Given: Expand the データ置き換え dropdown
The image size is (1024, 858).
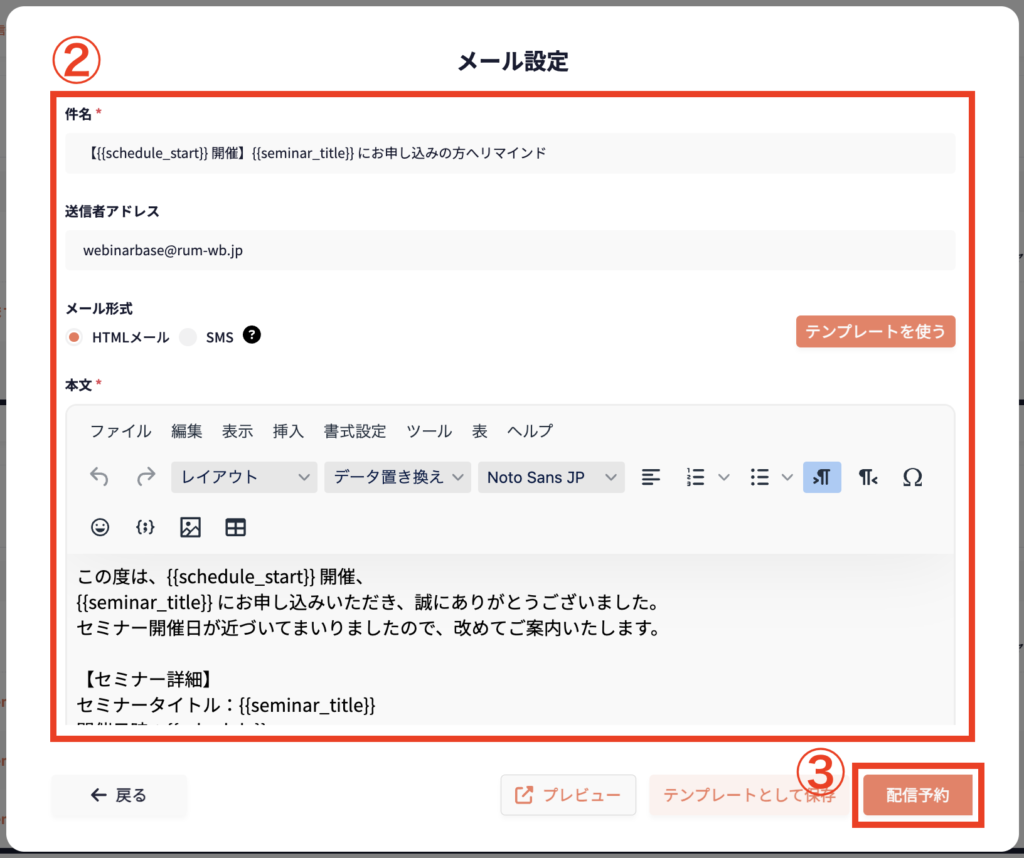Looking at the screenshot, I should [397, 477].
